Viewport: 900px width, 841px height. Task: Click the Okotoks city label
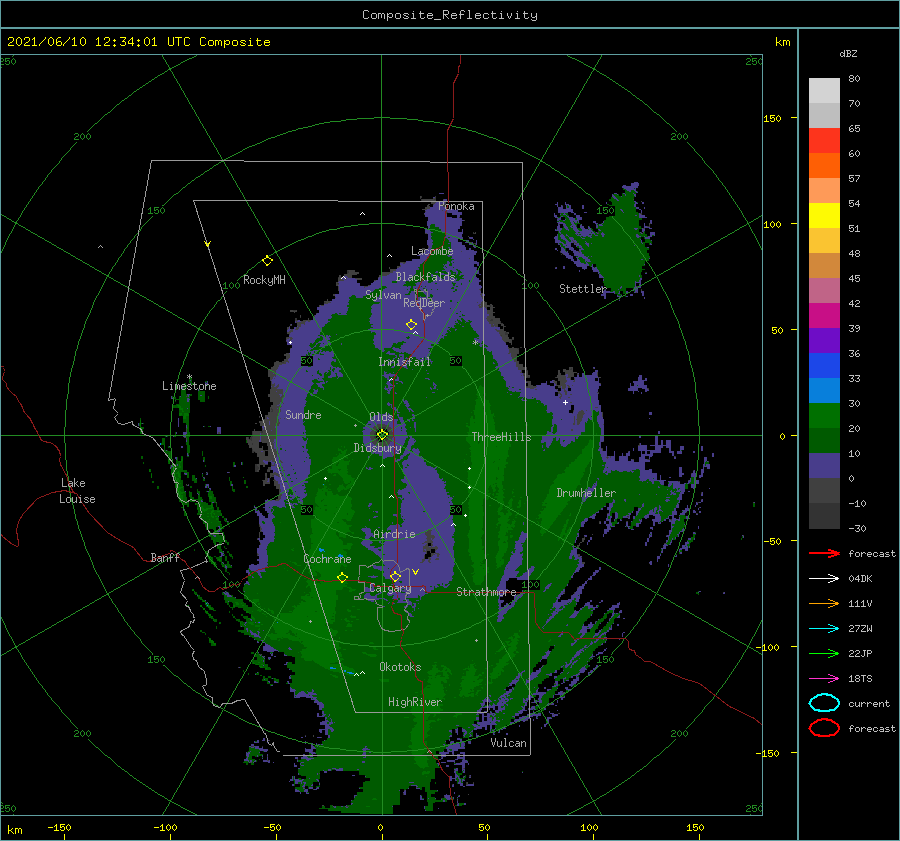(400, 667)
